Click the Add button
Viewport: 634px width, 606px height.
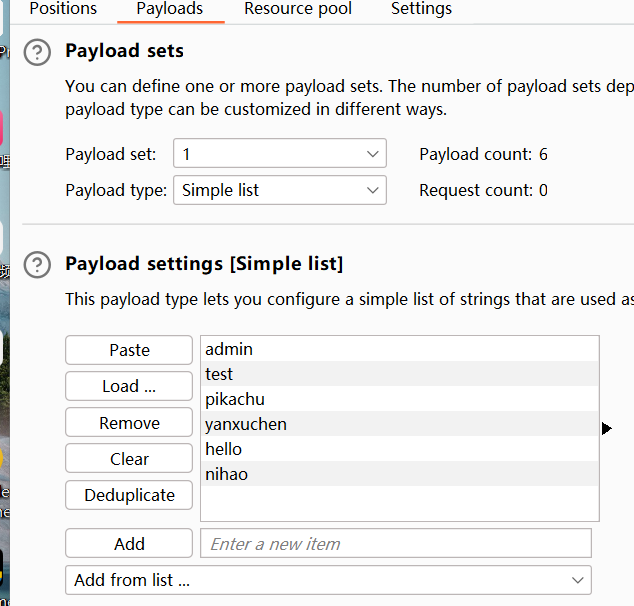click(129, 543)
